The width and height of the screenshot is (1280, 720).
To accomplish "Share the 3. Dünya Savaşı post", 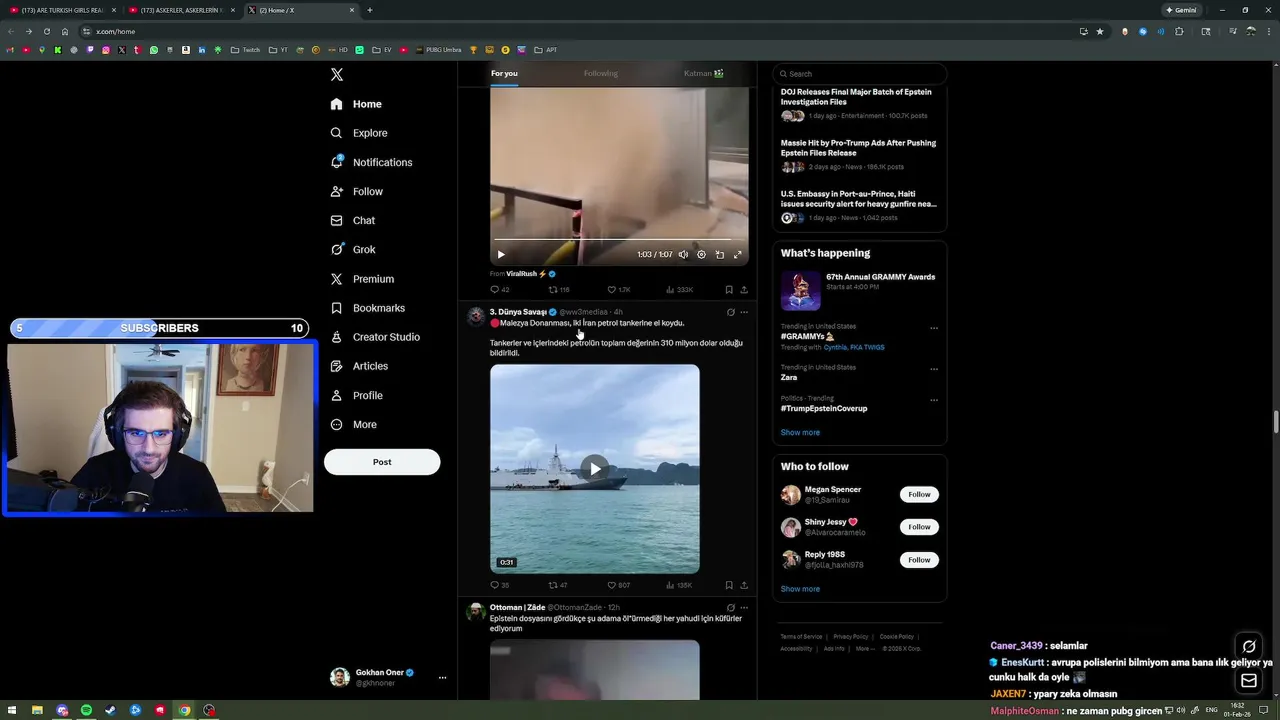I will click(744, 585).
